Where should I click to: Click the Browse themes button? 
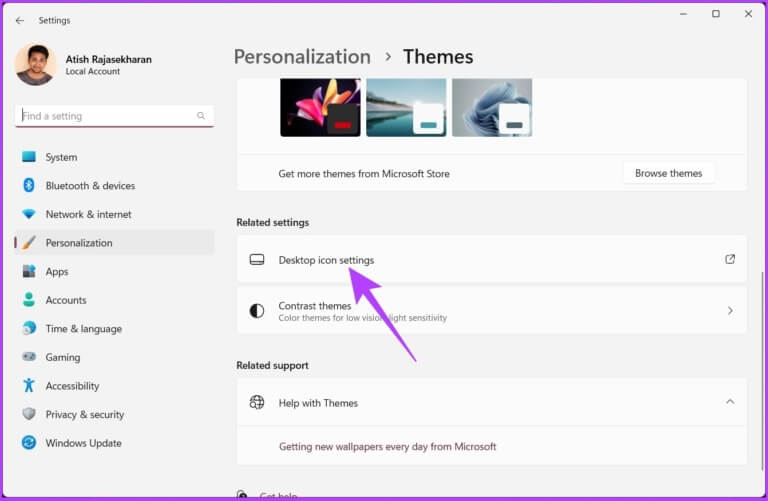pos(668,173)
